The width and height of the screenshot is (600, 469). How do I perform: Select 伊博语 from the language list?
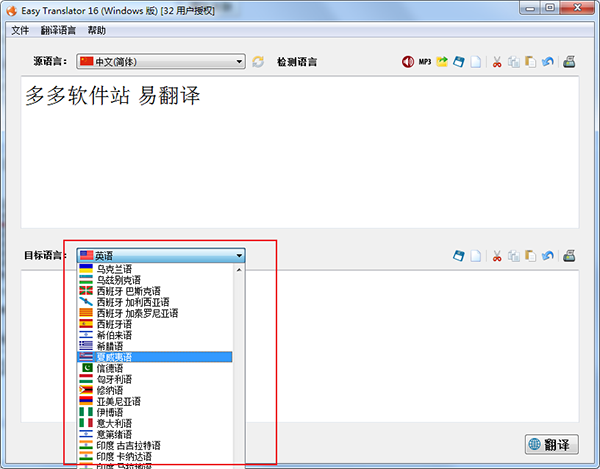point(155,412)
